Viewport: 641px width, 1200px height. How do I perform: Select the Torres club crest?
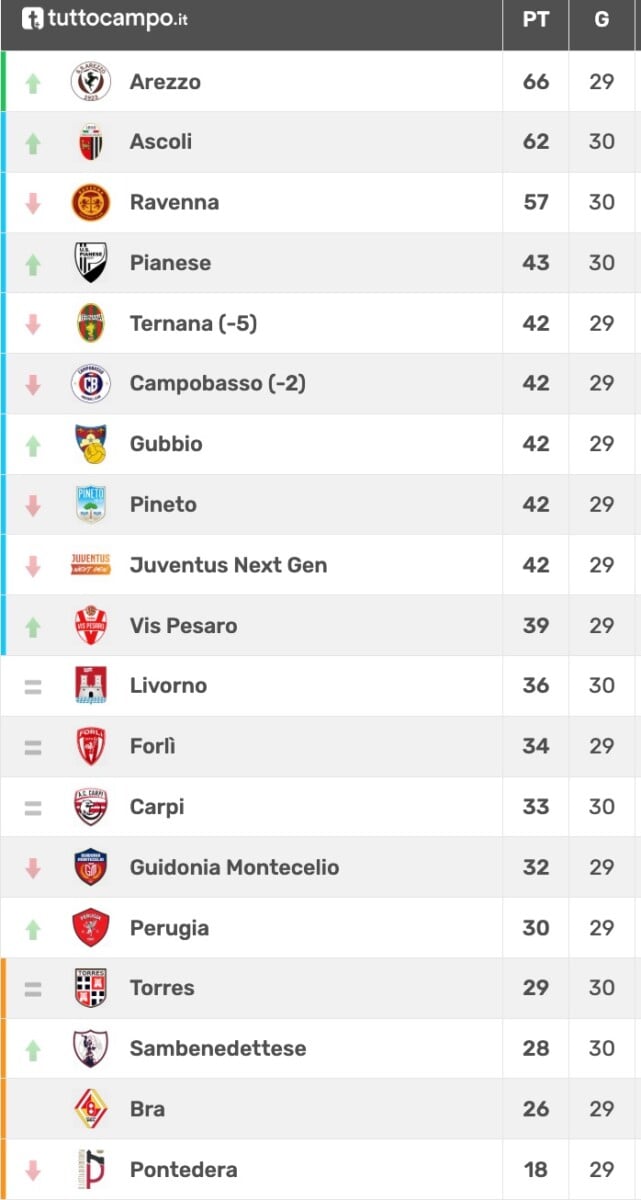pyautogui.click(x=91, y=988)
